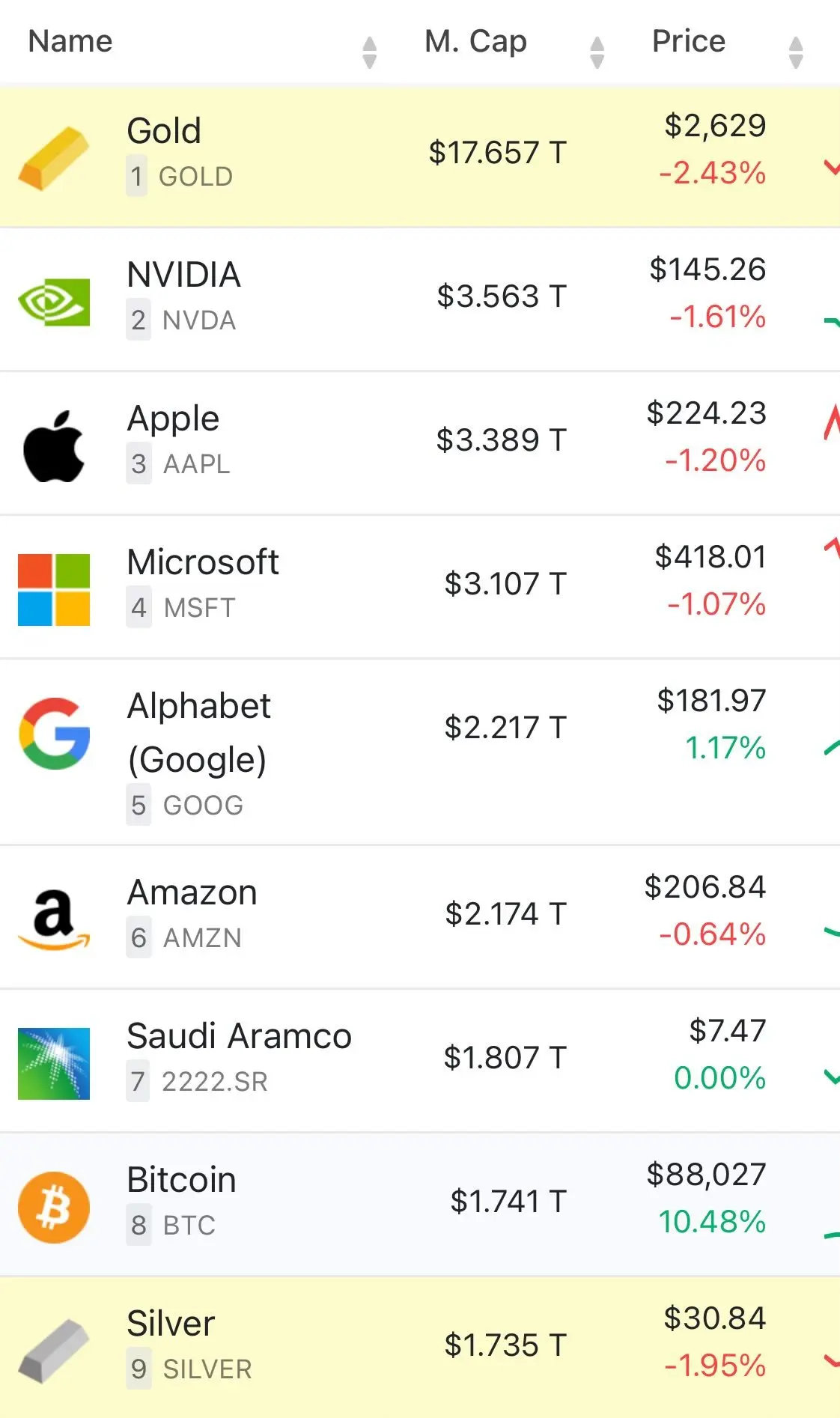Click the Bitcoin logo icon

[54, 1208]
